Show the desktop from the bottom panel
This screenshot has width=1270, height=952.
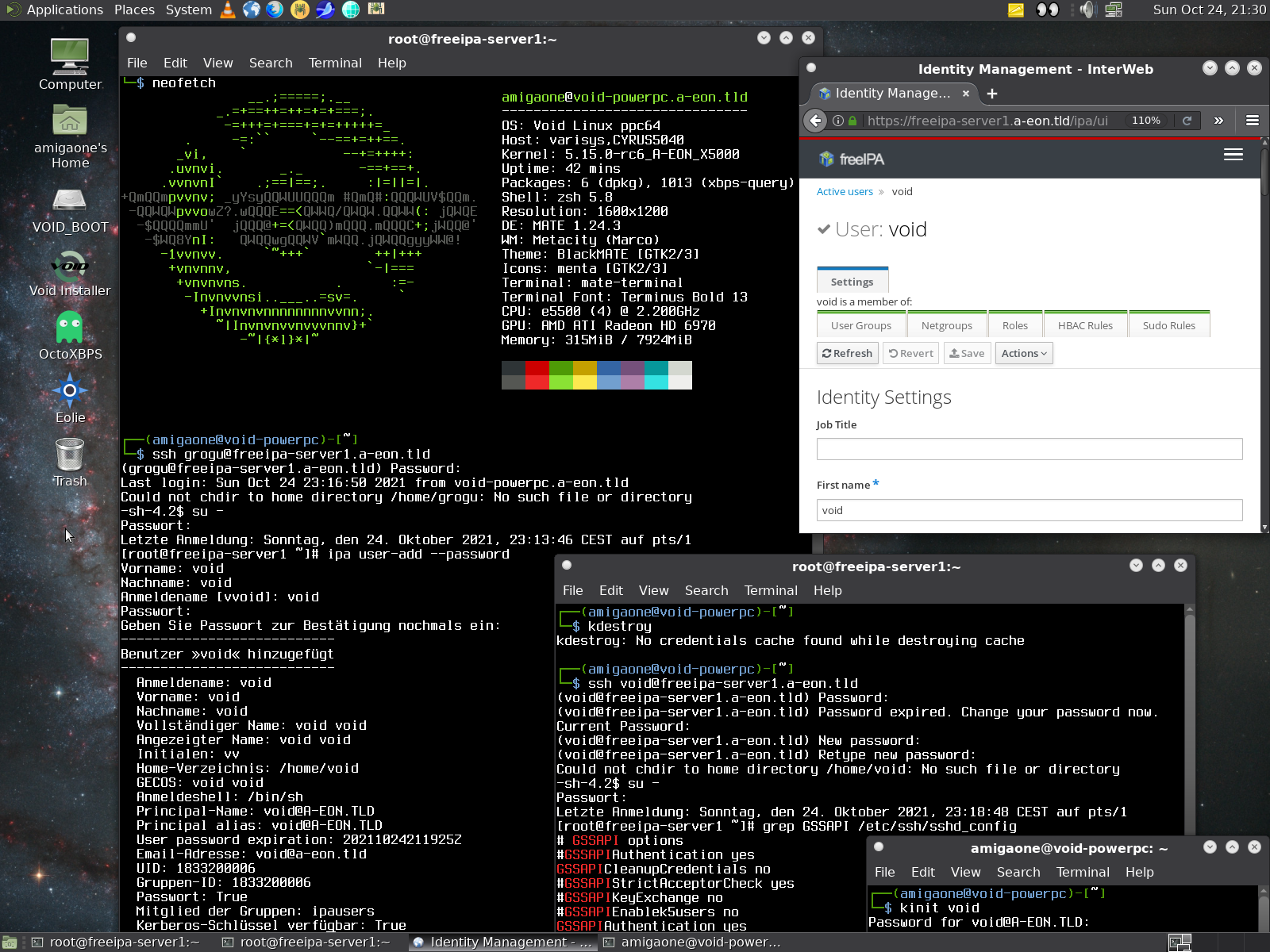pyautogui.click(x=10, y=942)
